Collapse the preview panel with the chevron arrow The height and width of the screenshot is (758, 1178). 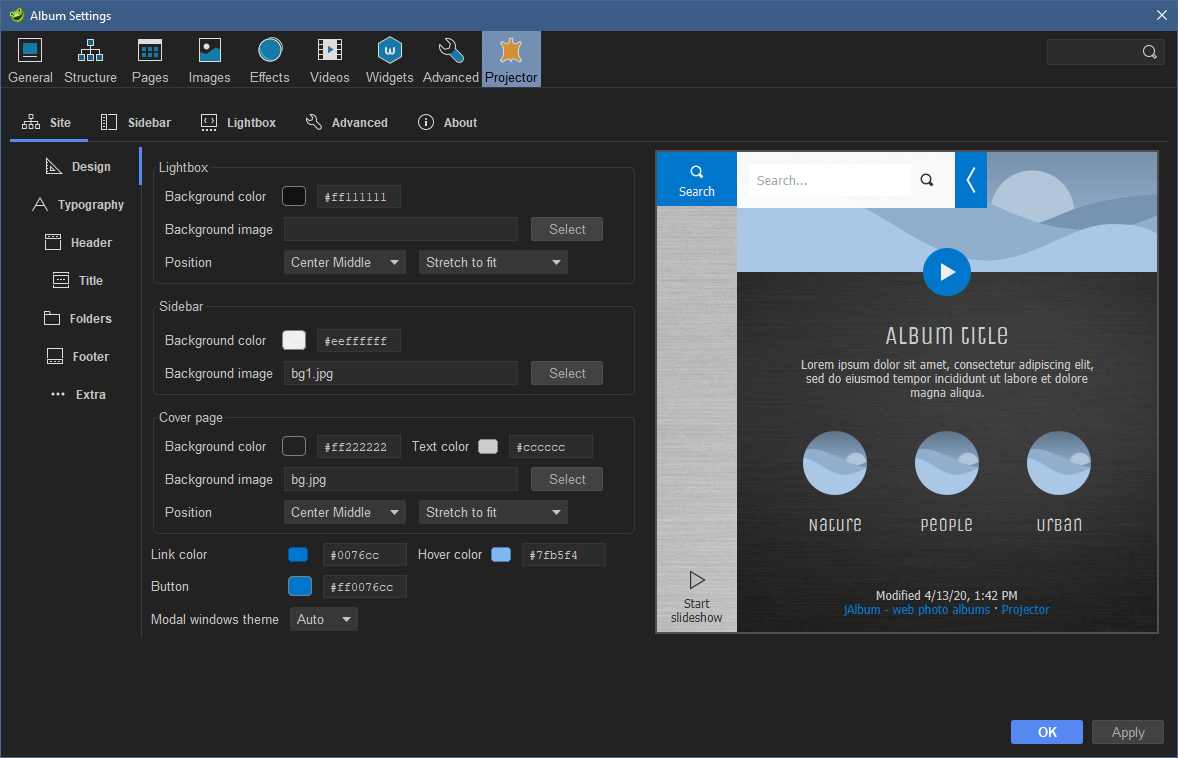click(970, 180)
